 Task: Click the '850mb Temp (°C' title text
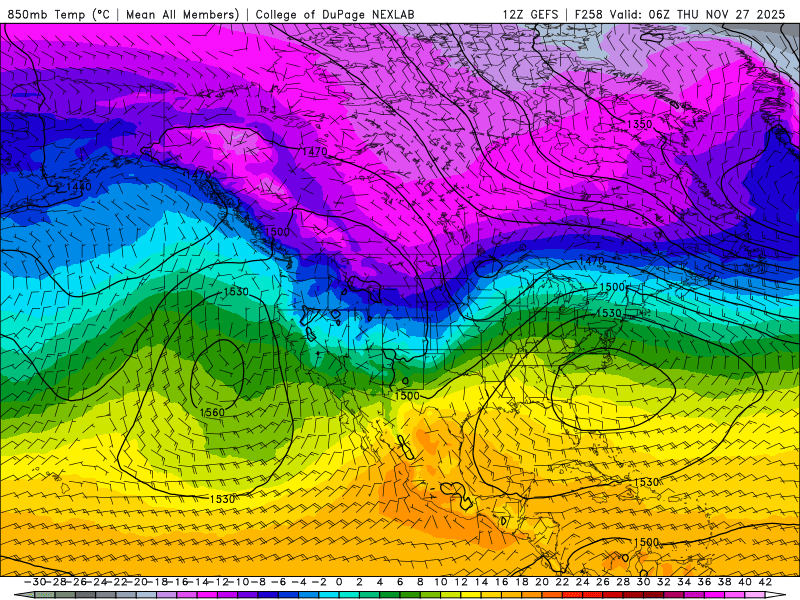pos(59,14)
